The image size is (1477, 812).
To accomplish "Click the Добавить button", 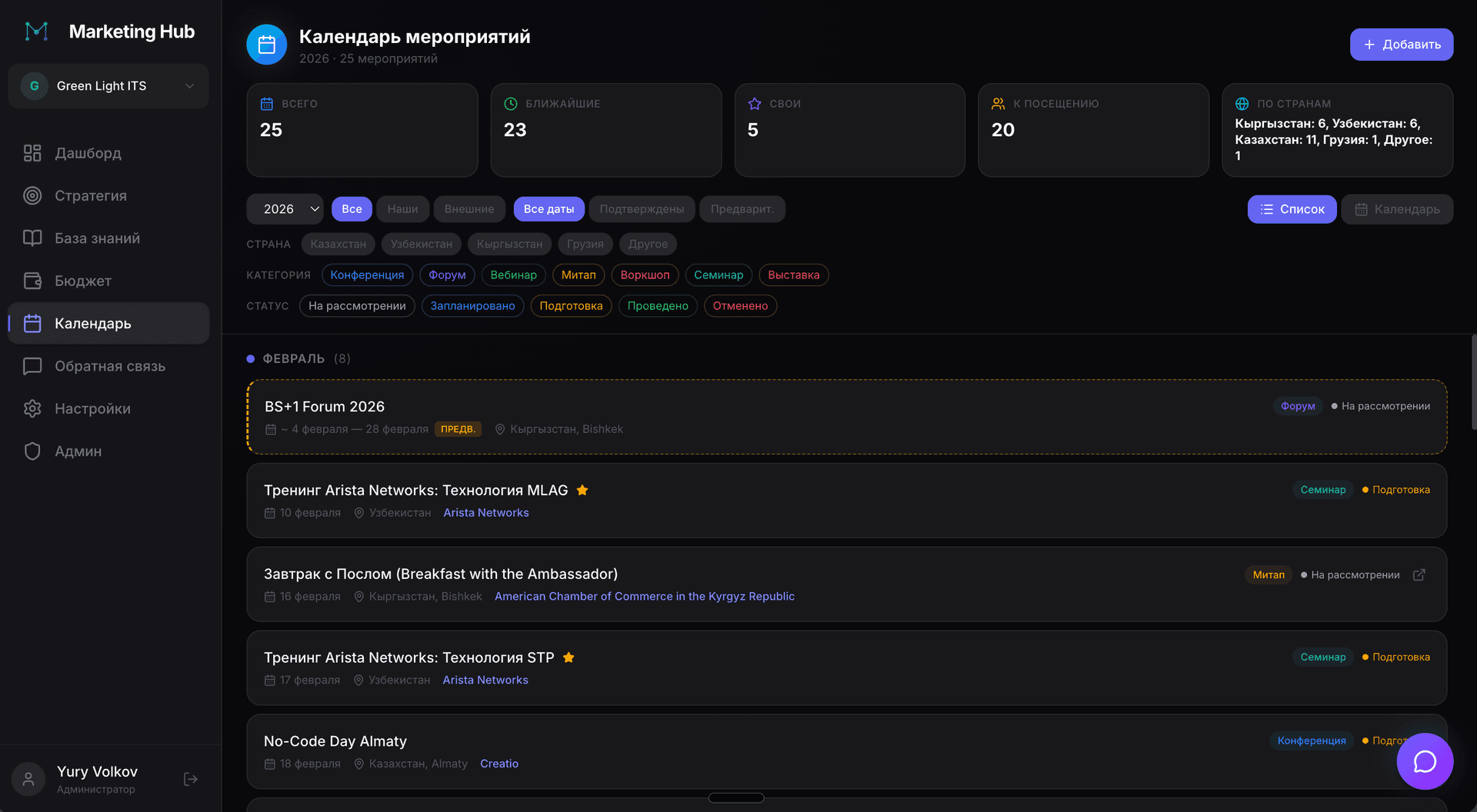I will coord(1402,44).
